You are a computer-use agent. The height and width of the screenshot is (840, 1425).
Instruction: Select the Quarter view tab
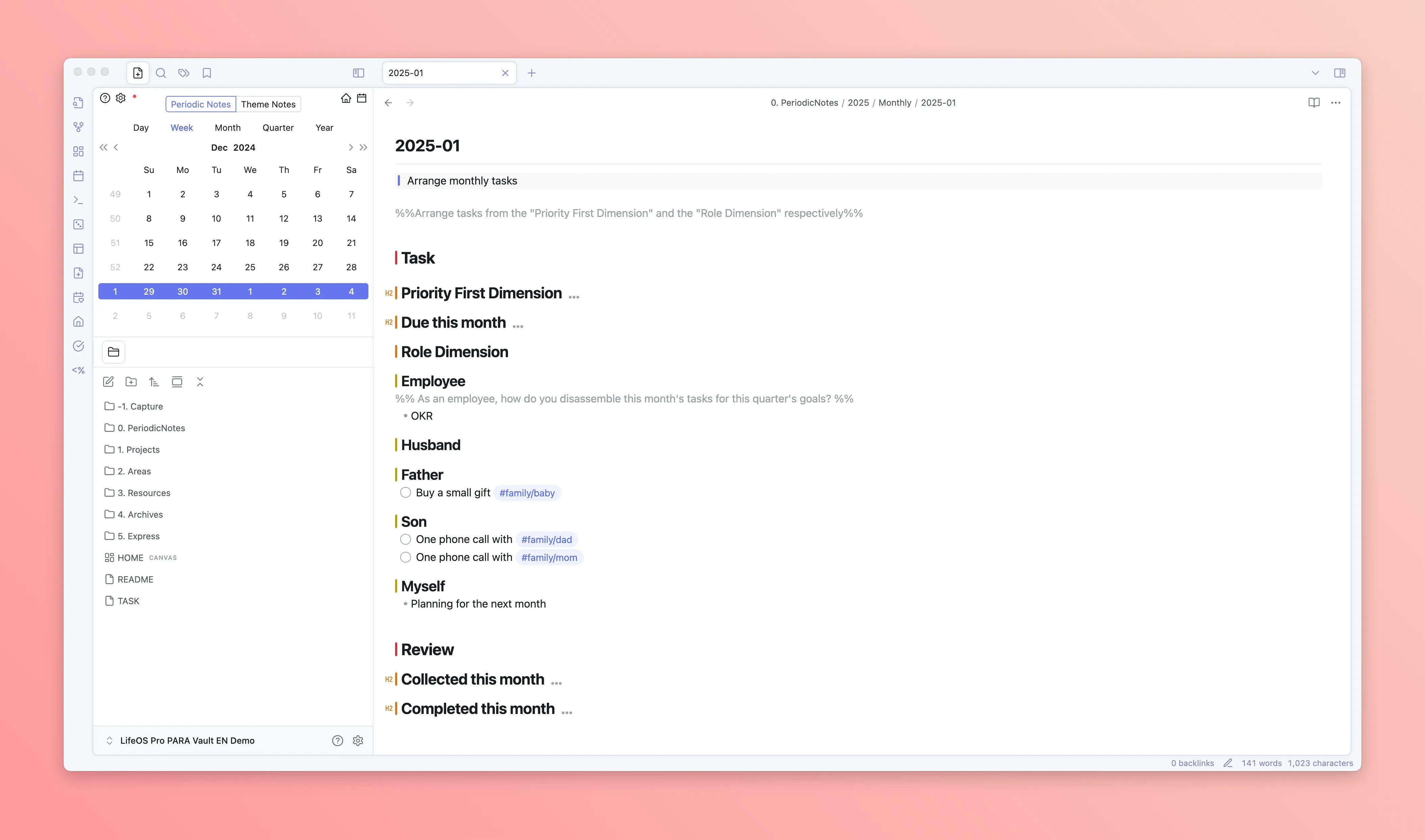tap(278, 128)
